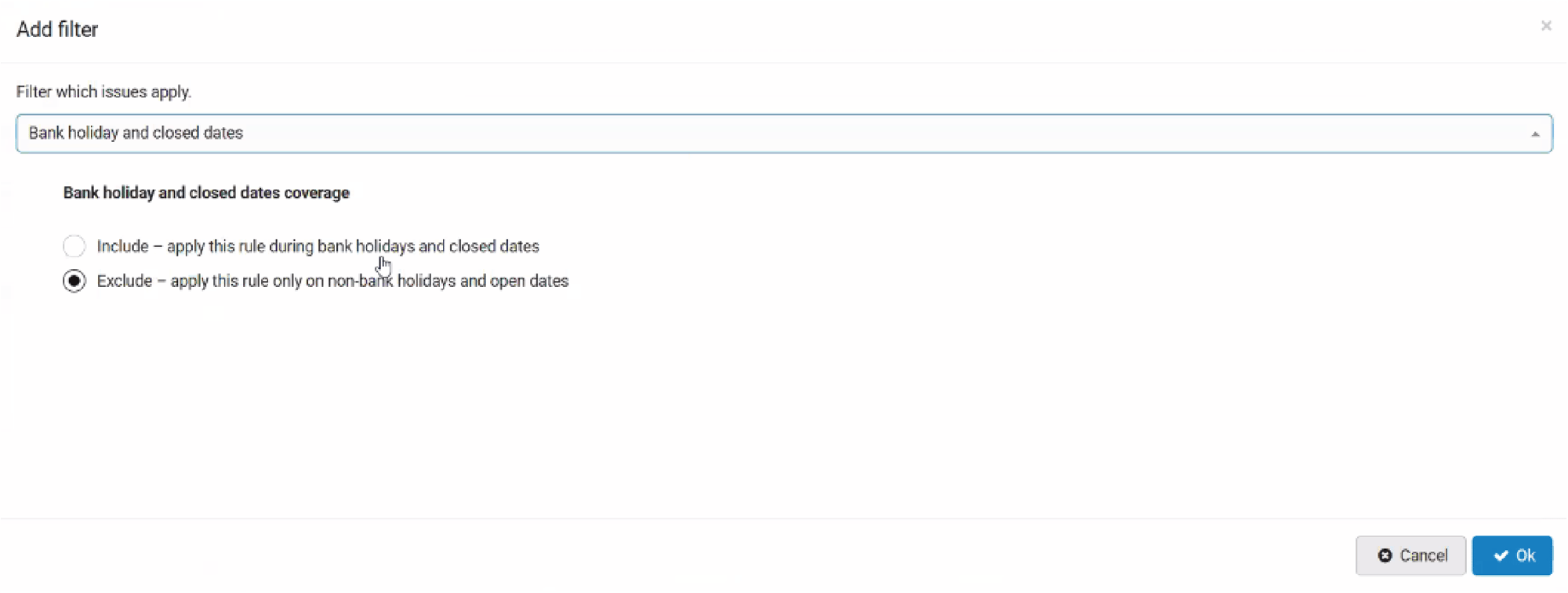Viewport: 1568px width, 593px height.
Task: Click the 'Exclude – apply this rule' label
Action: (x=332, y=281)
